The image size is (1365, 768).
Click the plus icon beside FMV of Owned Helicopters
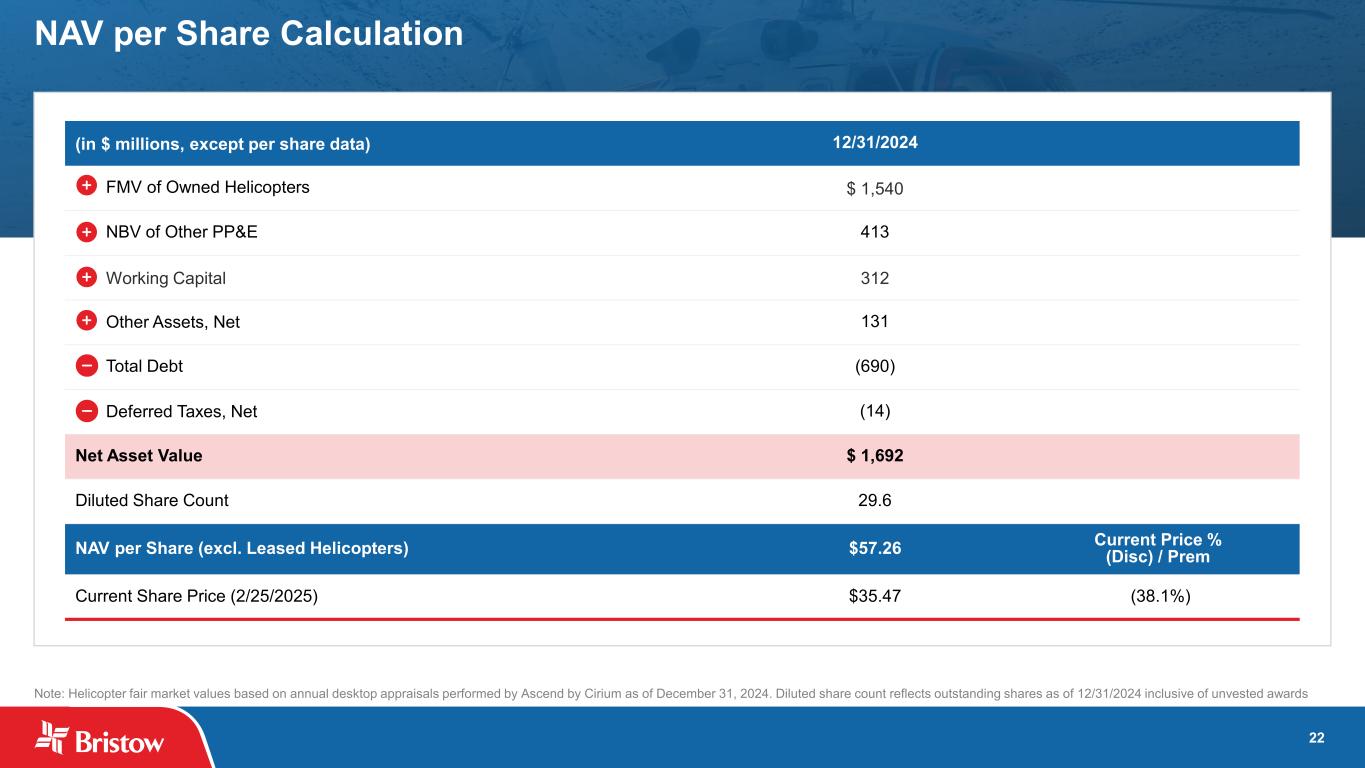tap(86, 187)
